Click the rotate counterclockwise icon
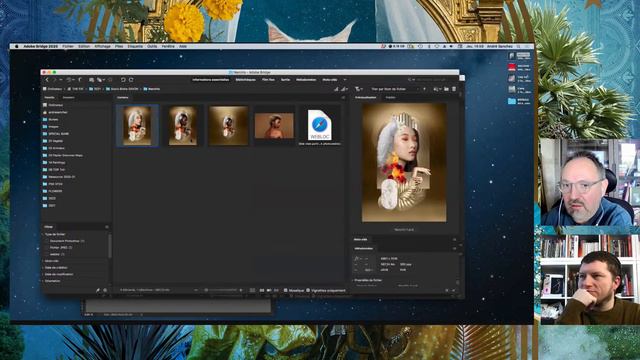 coord(123,80)
